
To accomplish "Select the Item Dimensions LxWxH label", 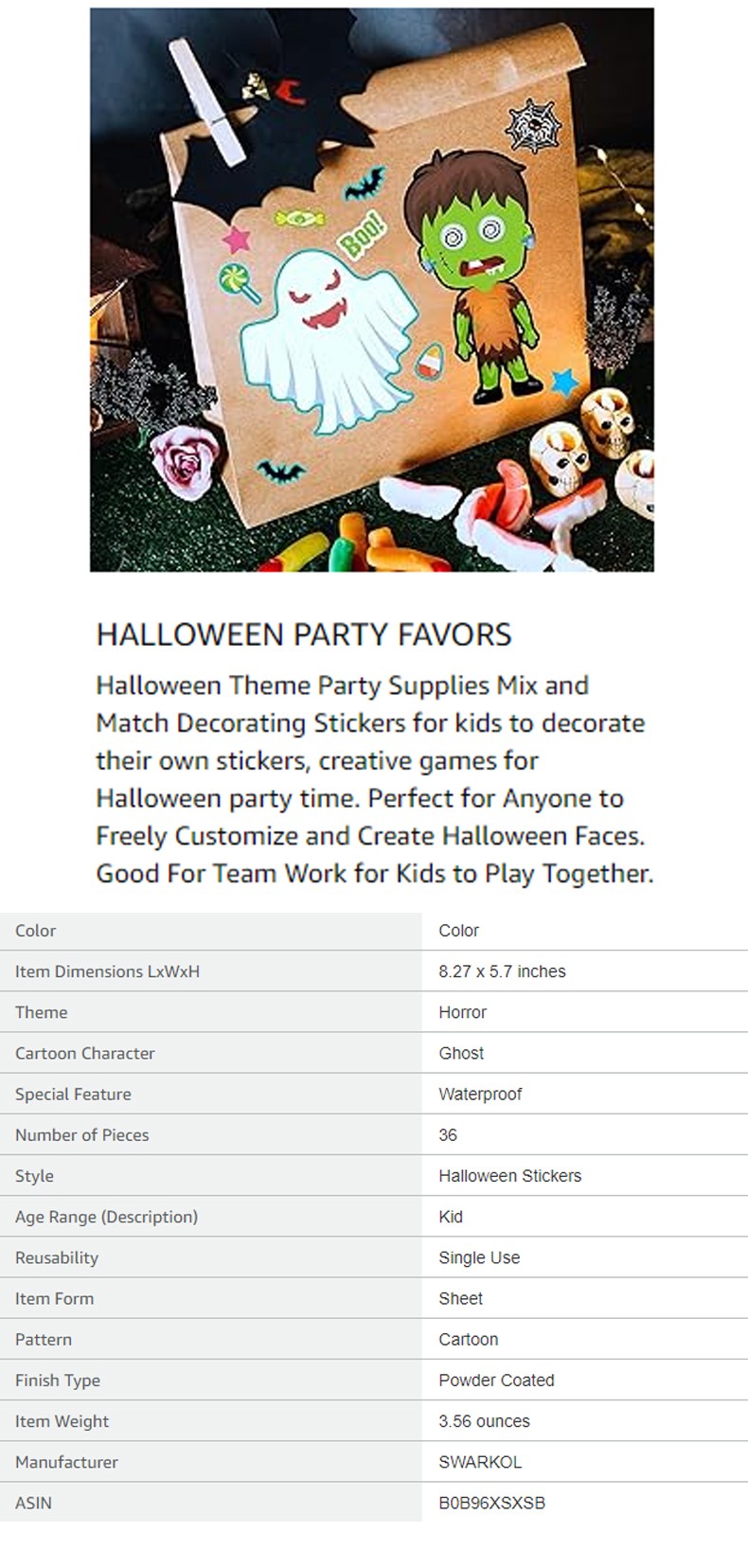I will 107,971.
